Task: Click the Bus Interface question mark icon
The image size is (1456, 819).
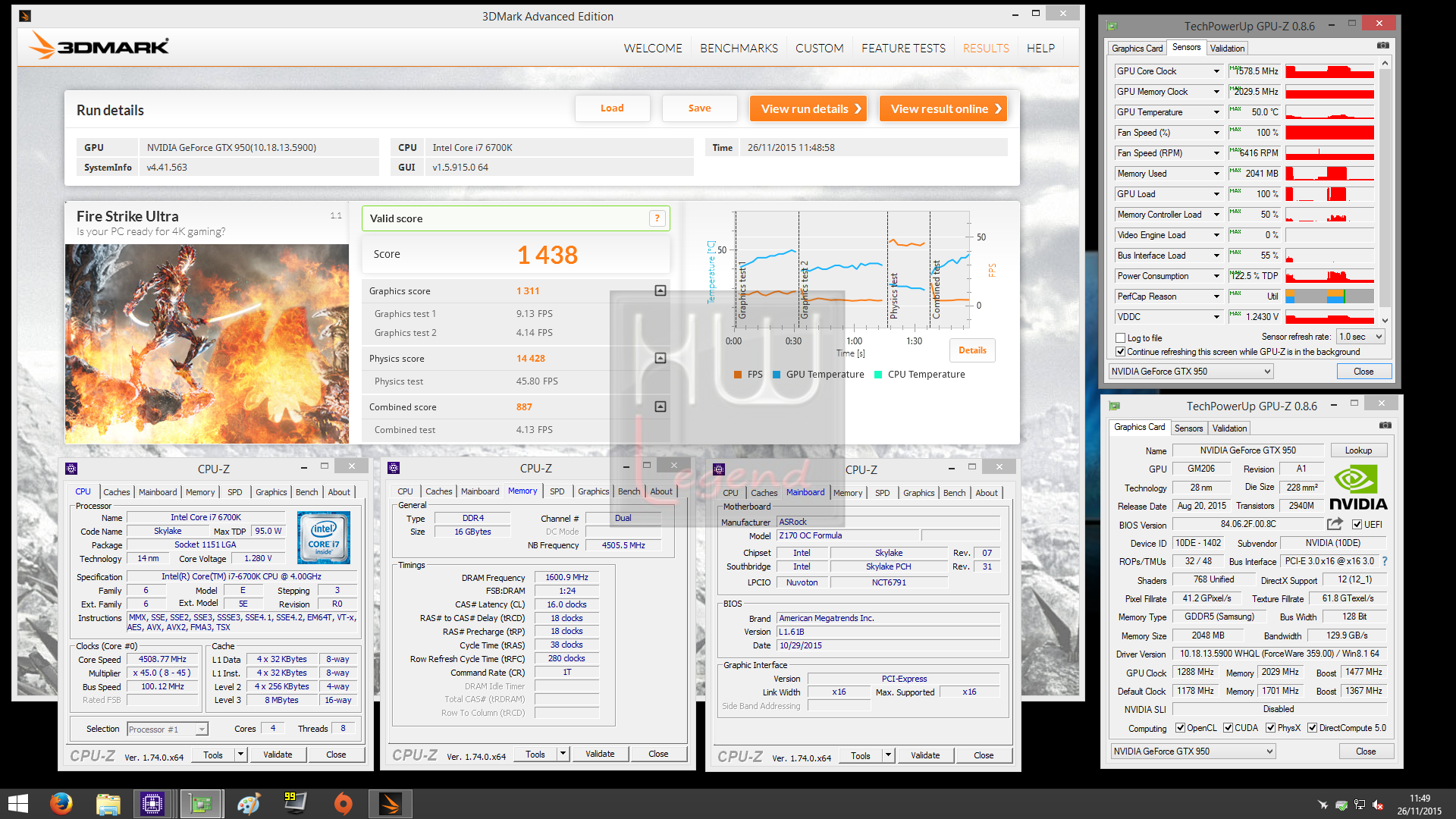Action: pyautogui.click(x=1385, y=561)
